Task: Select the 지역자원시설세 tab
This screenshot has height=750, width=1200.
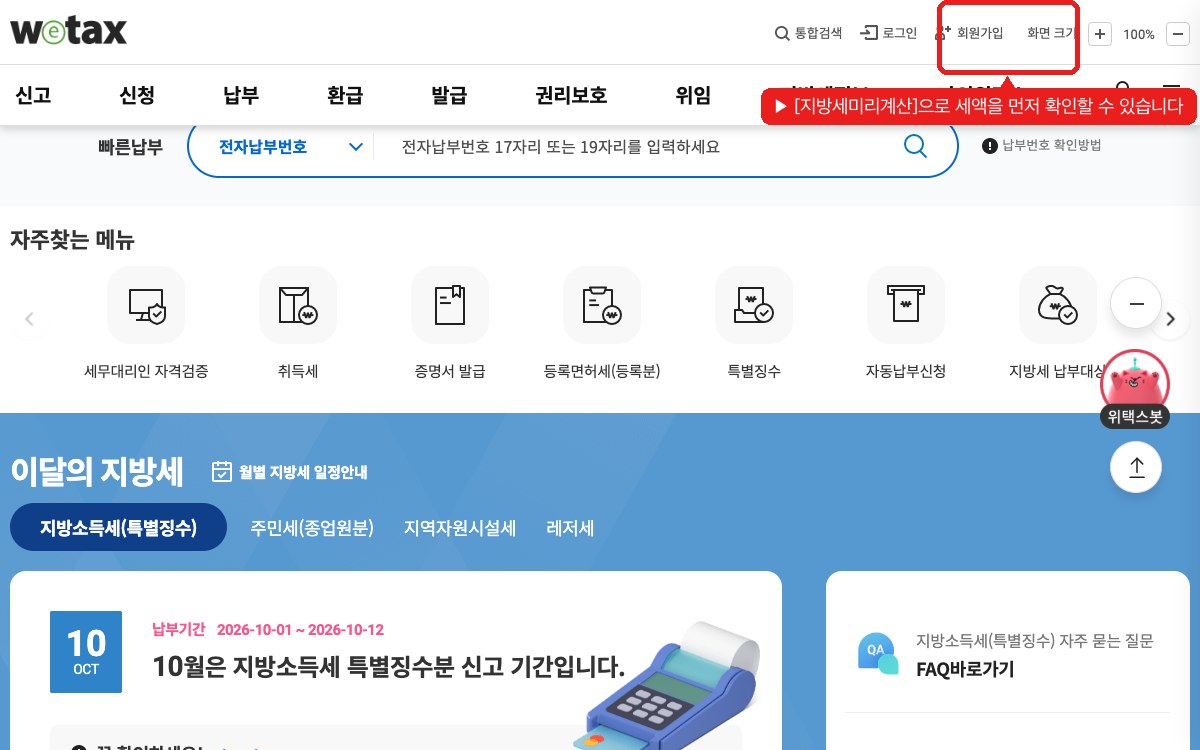Action: point(460,528)
